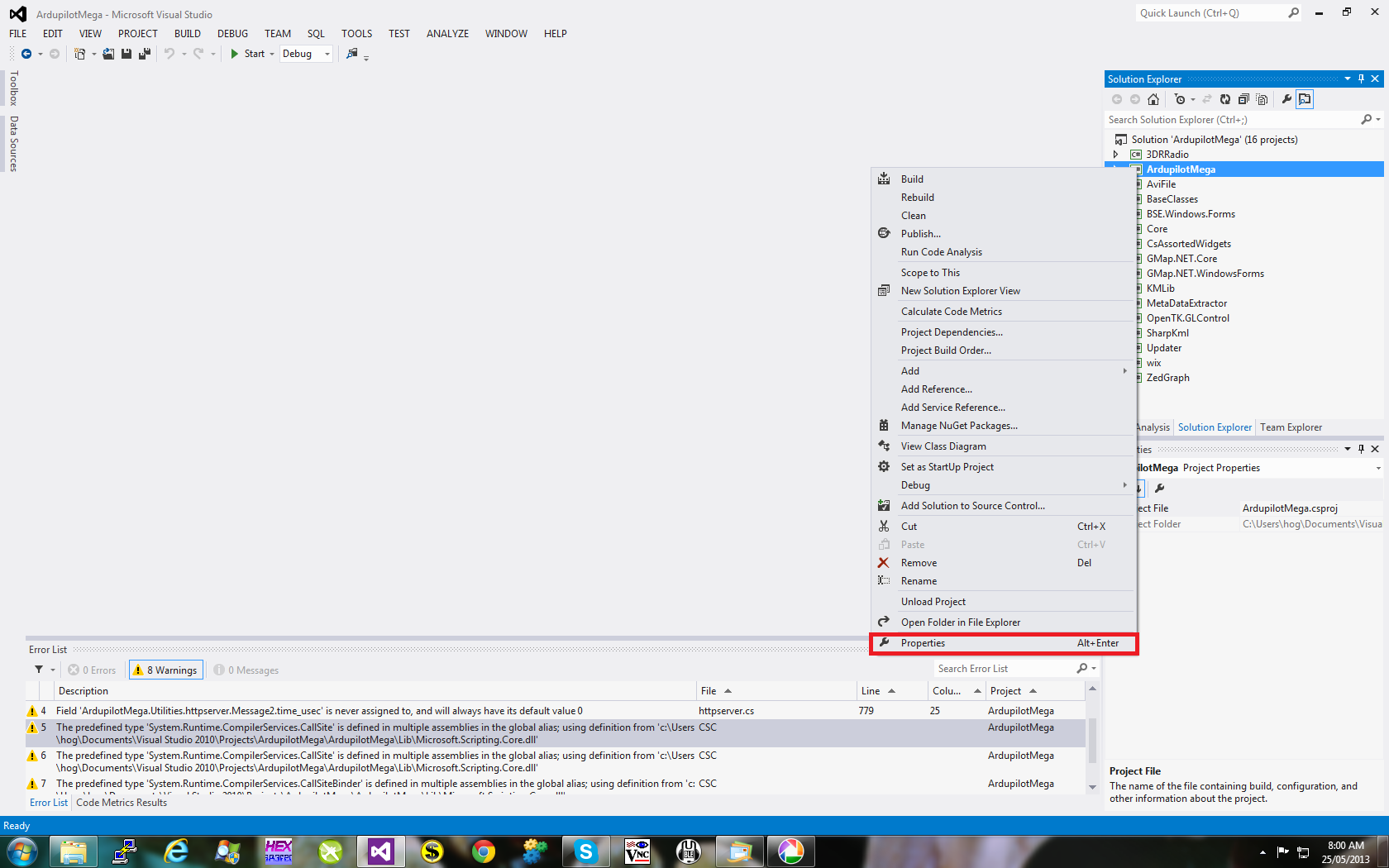
Task: Choose Add Reference... from context menu
Action: (x=1004, y=389)
